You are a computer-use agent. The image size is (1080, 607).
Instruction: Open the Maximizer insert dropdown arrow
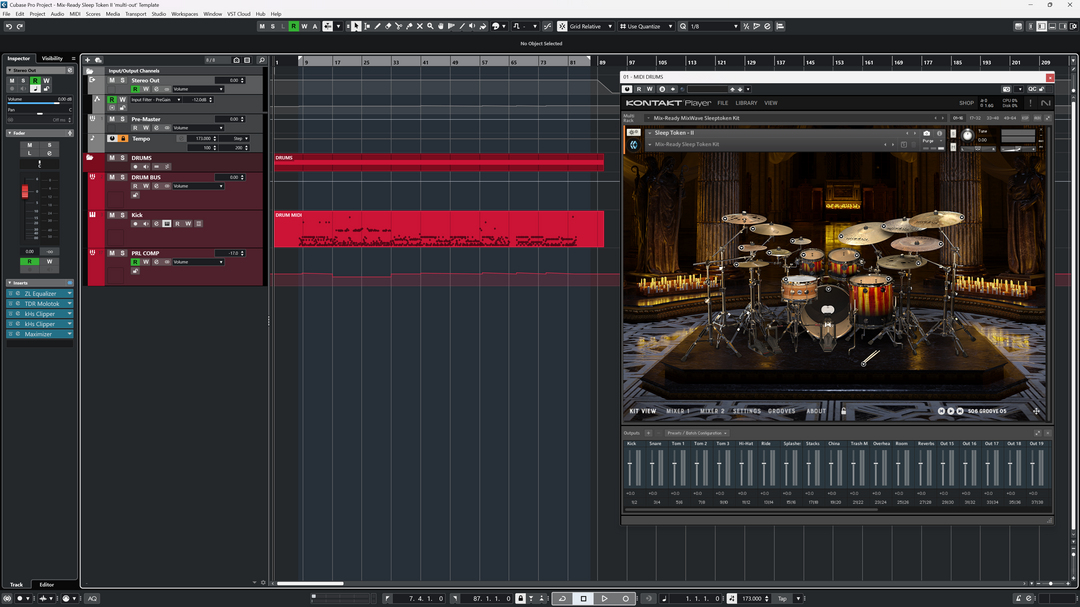[70, 334]
